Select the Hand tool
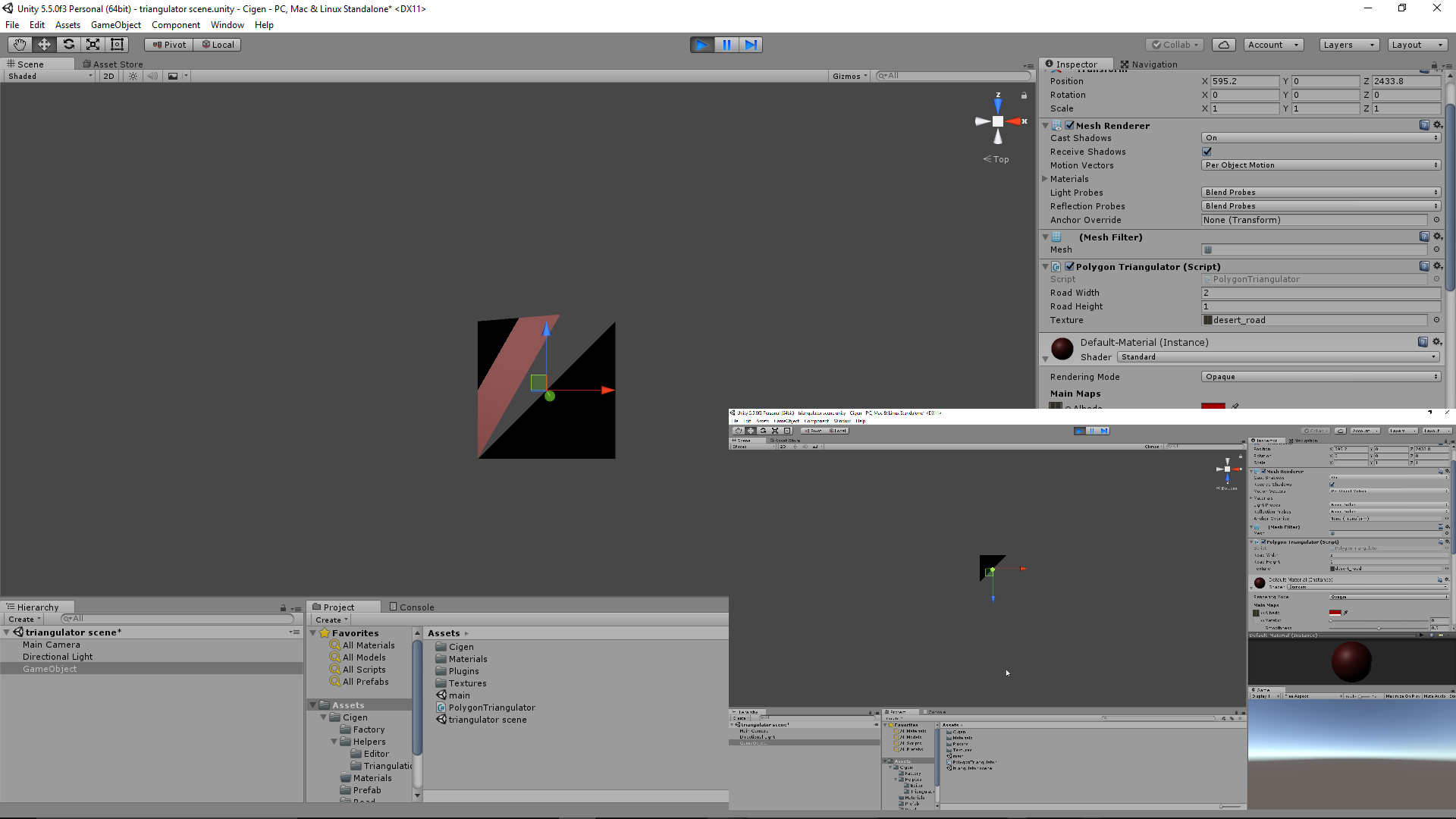The height and width of the screenshot is (819, 1456). tap(20, 45)
